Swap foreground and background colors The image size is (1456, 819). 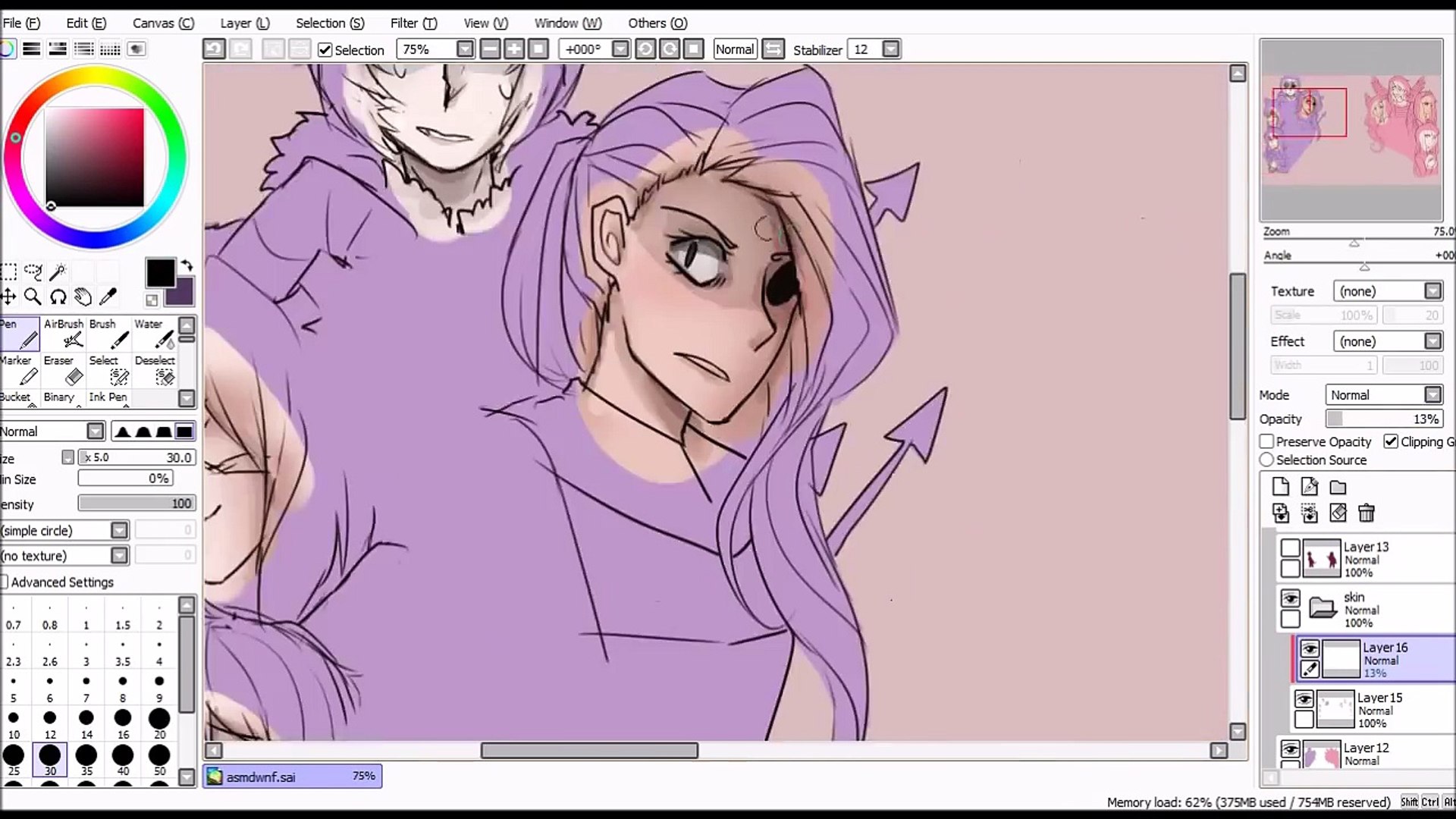(187, 266)
